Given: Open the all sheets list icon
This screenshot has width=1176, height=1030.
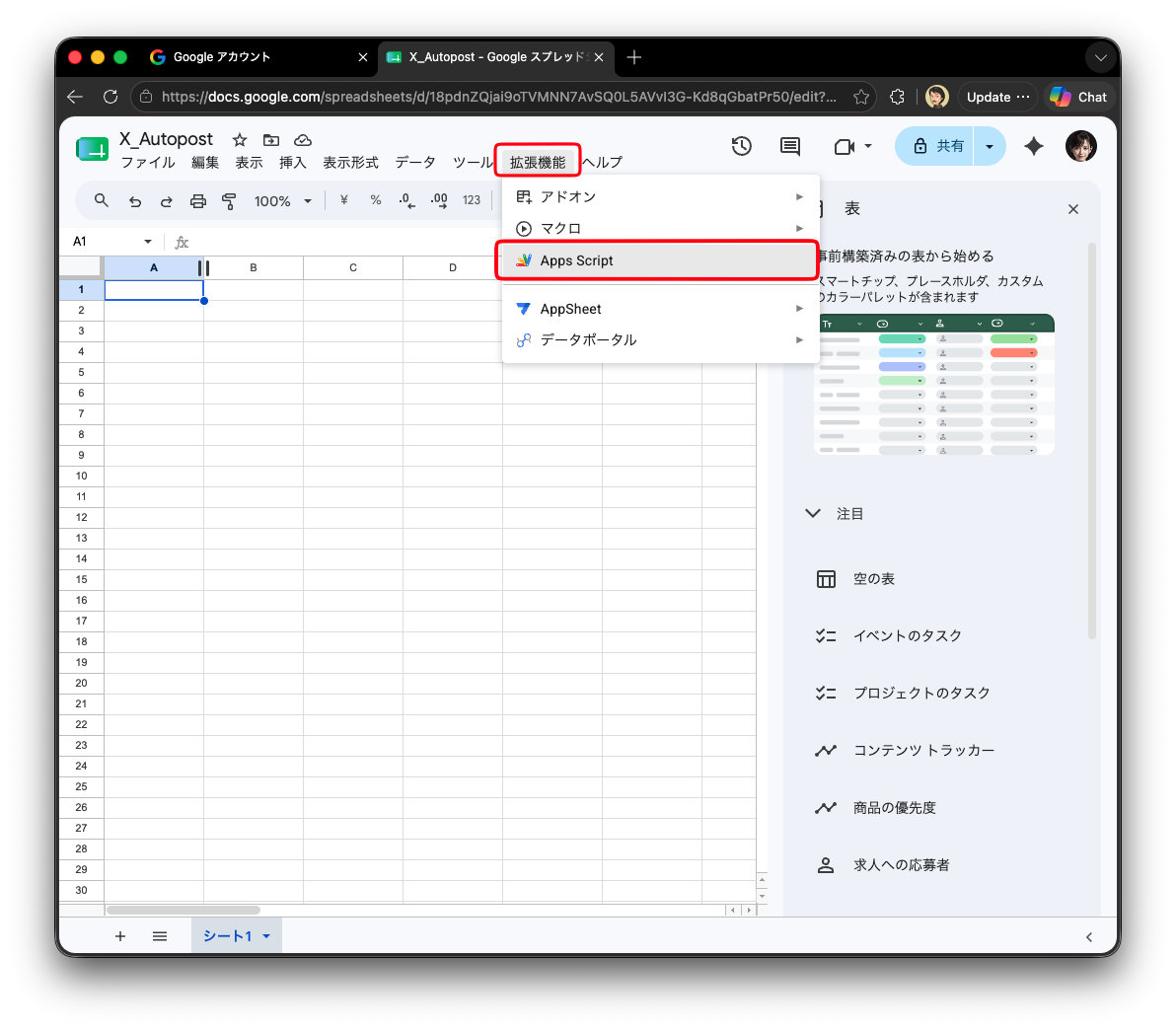Looking at the screenshot, I should click(x=160, y=936).
